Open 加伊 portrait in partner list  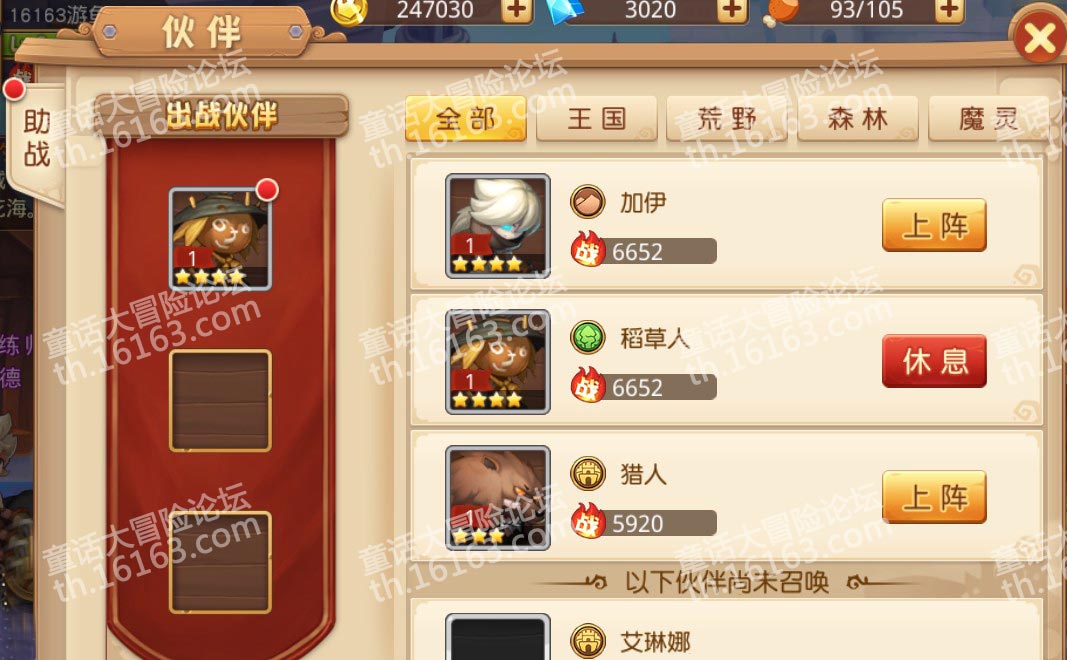(497, 226)
